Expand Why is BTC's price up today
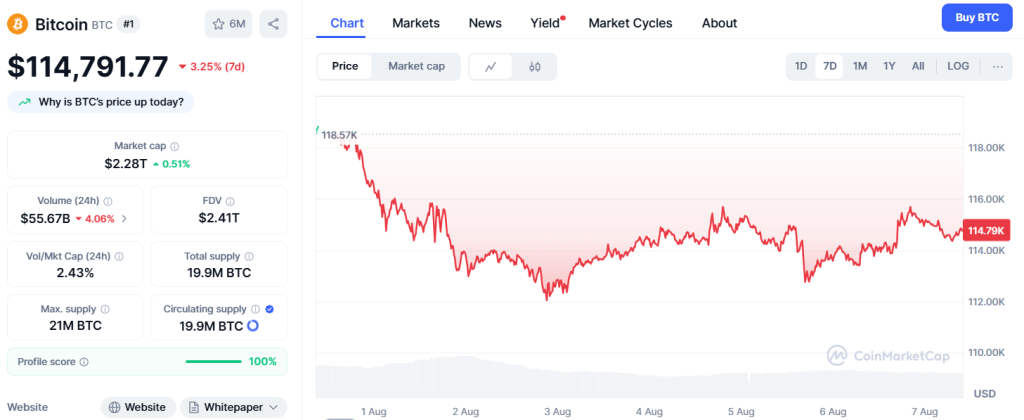1024x420 pixels. pos(101,102)
